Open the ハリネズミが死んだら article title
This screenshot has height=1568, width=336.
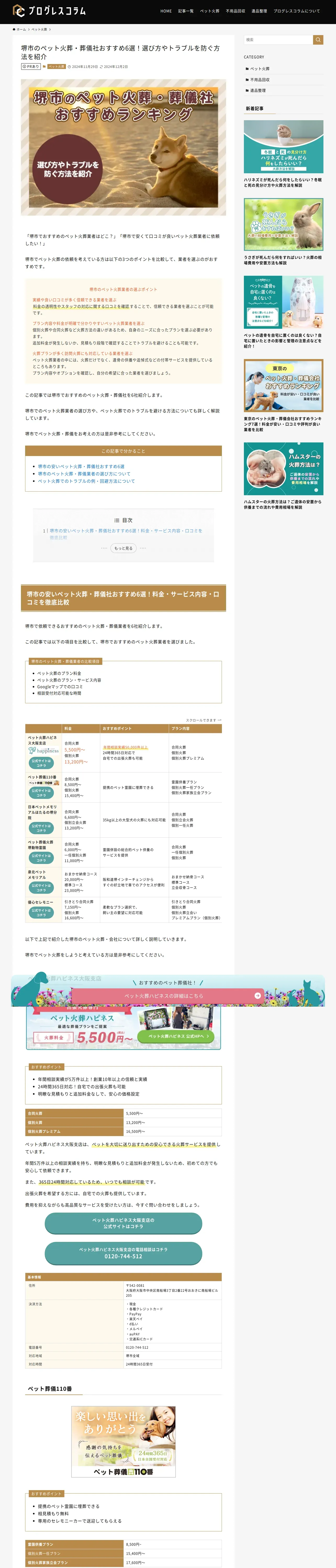[283, 183]
